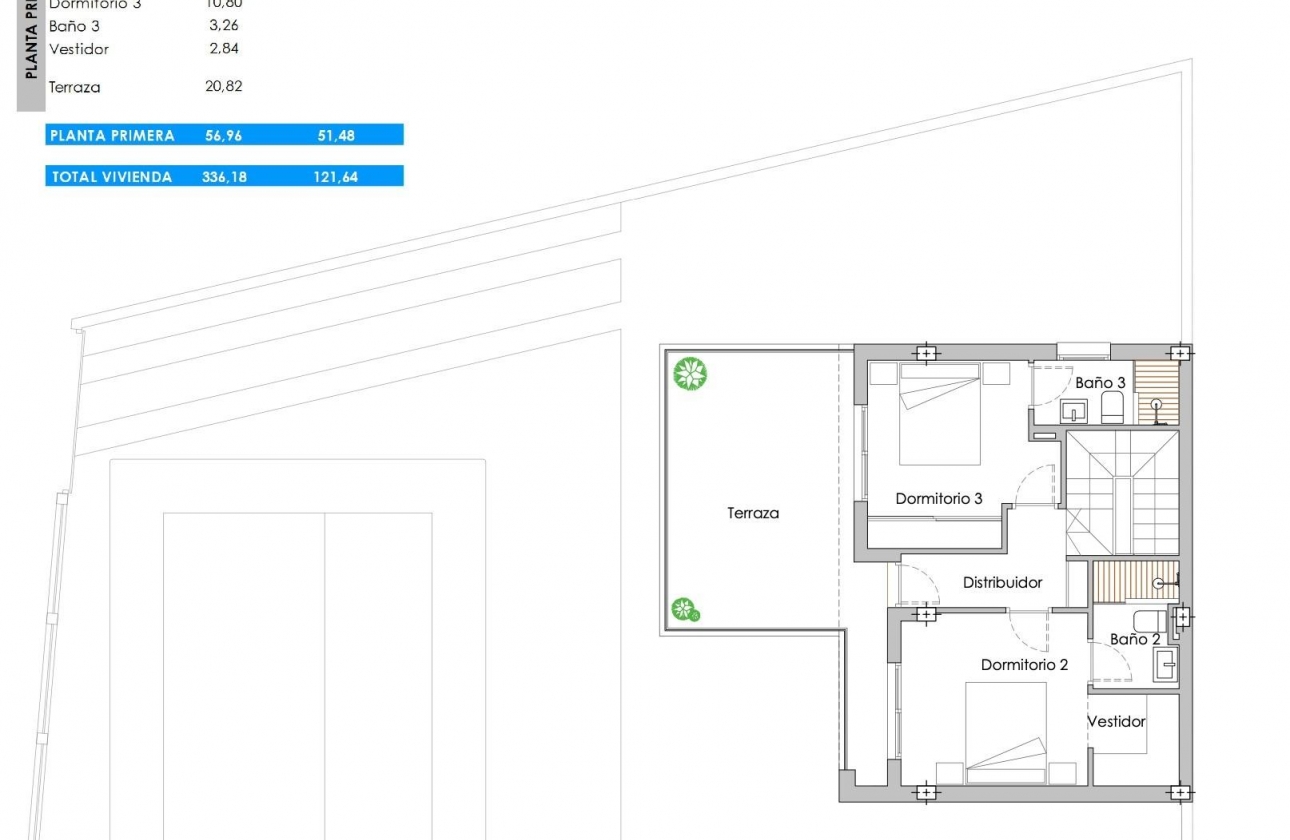Click the 3,26 area value

pyautogui.click(x=223, y=26)
